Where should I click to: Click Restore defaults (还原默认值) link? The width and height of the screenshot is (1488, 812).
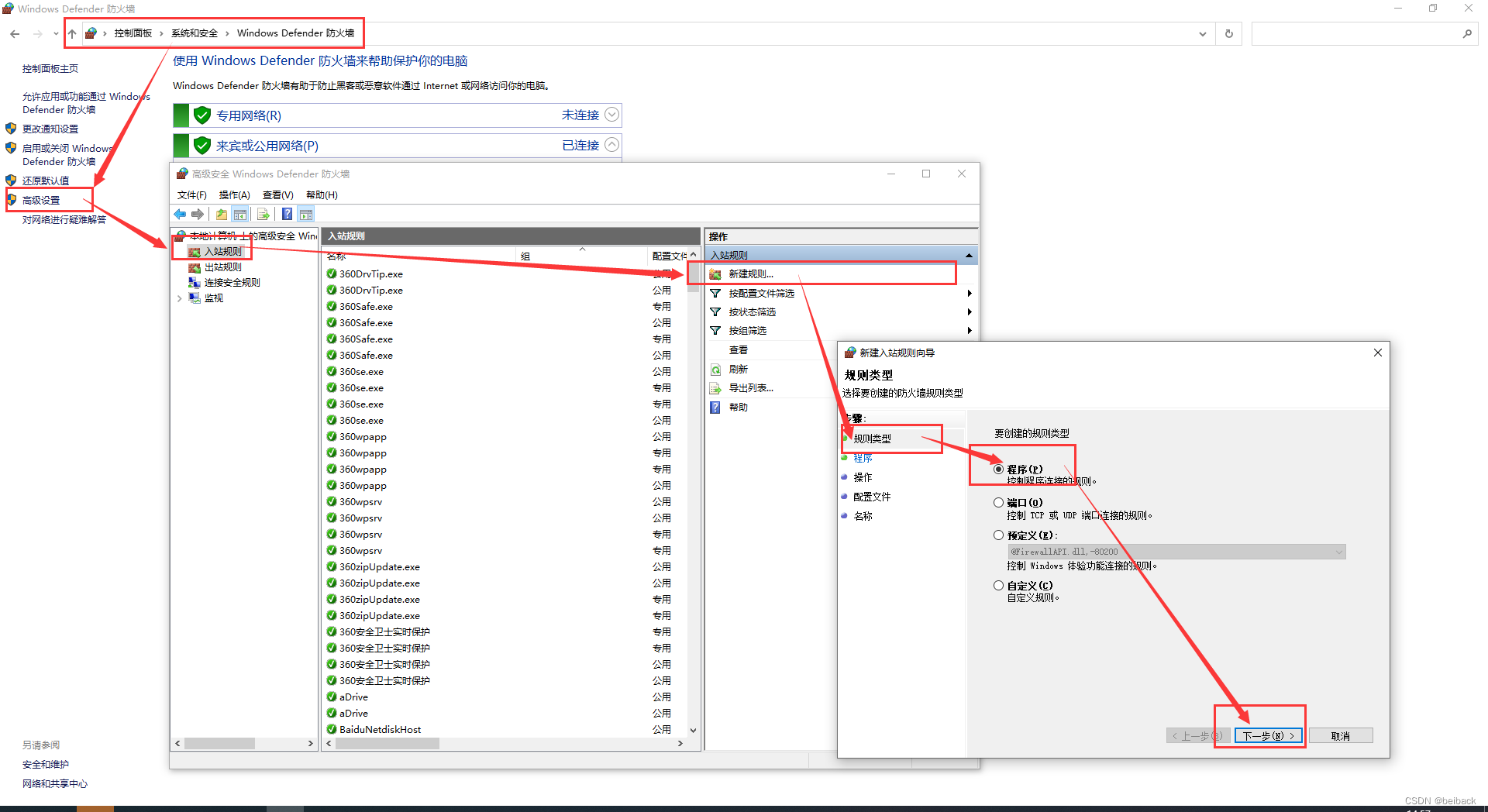(46, 181)
